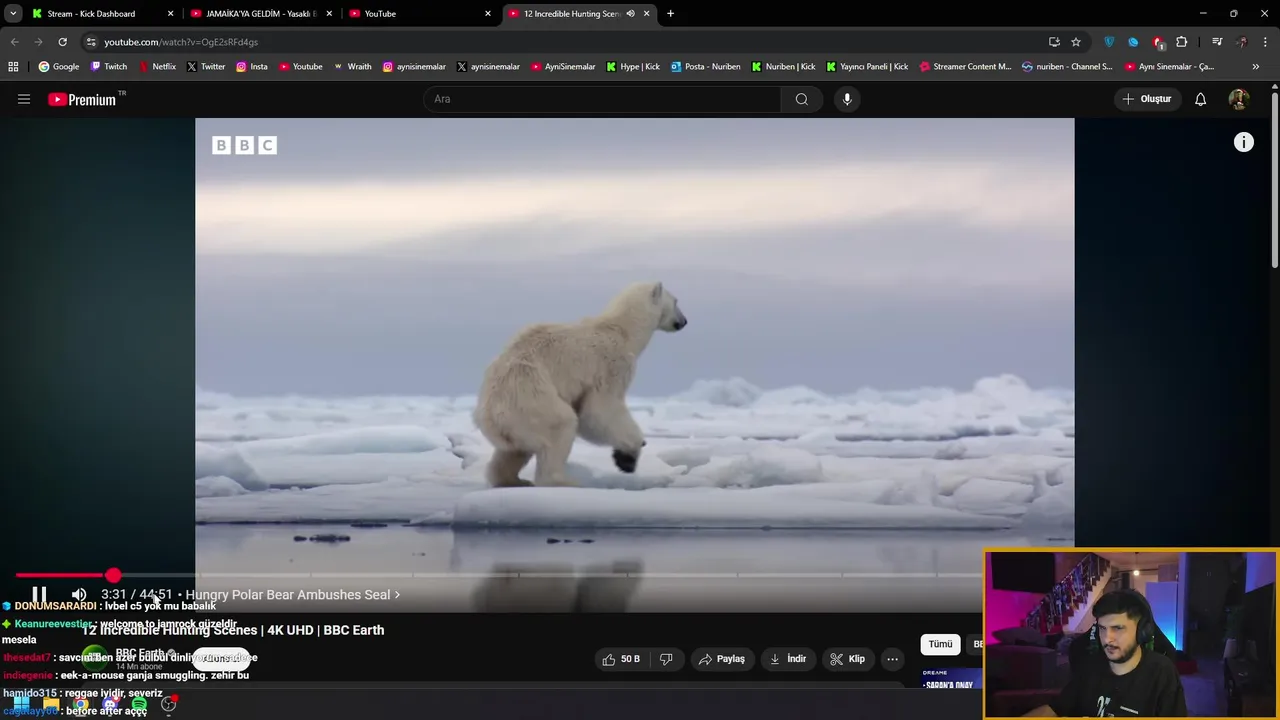Click the Sarah's Day recommended video thumbnail
1280x720 pixels.
(951, 679)
